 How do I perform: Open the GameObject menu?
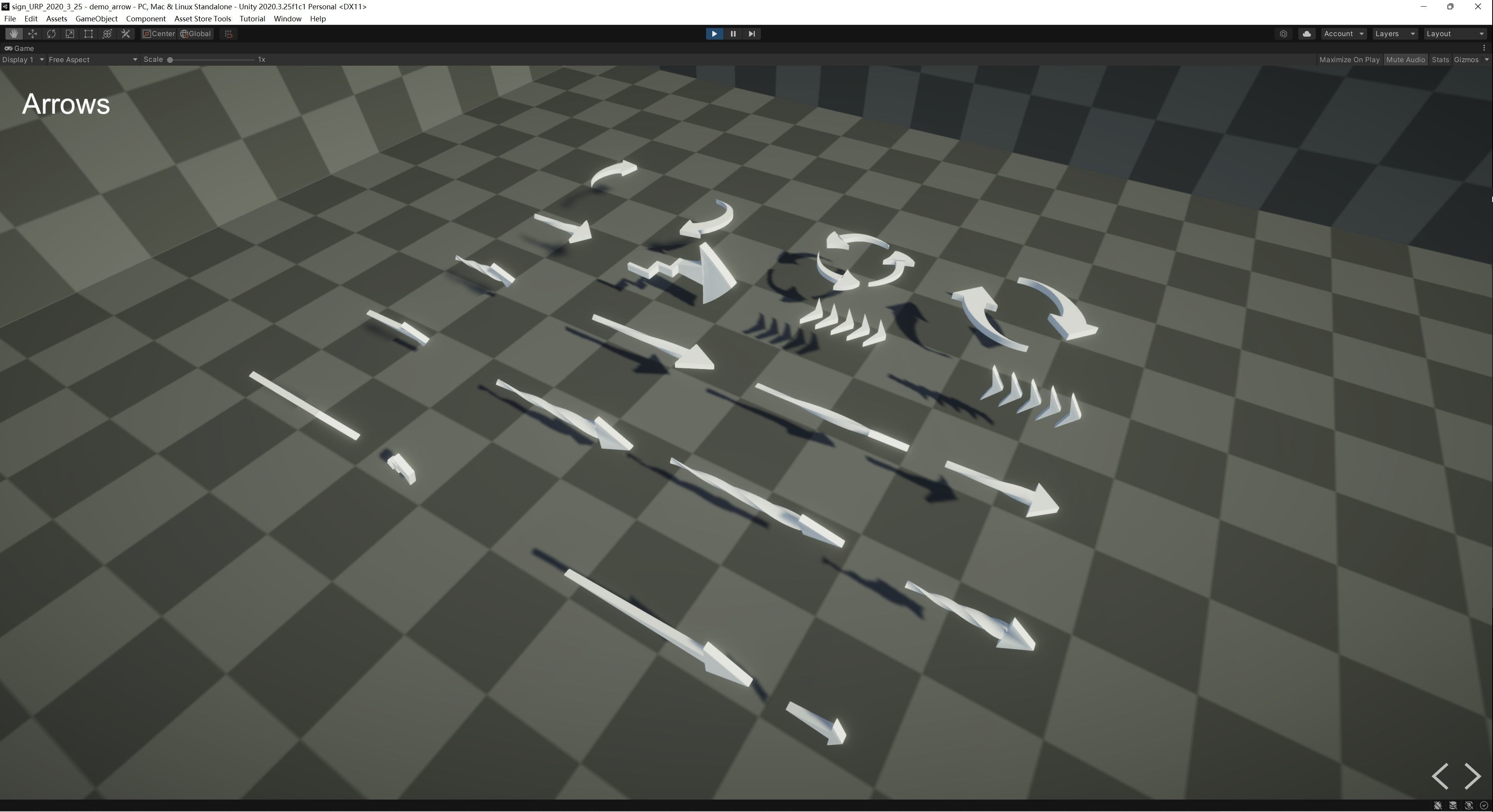96,19
